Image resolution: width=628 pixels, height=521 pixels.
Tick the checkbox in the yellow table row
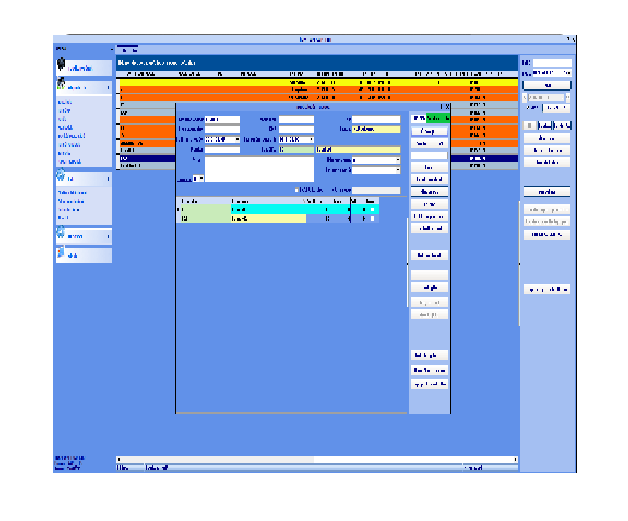point(372,218)
